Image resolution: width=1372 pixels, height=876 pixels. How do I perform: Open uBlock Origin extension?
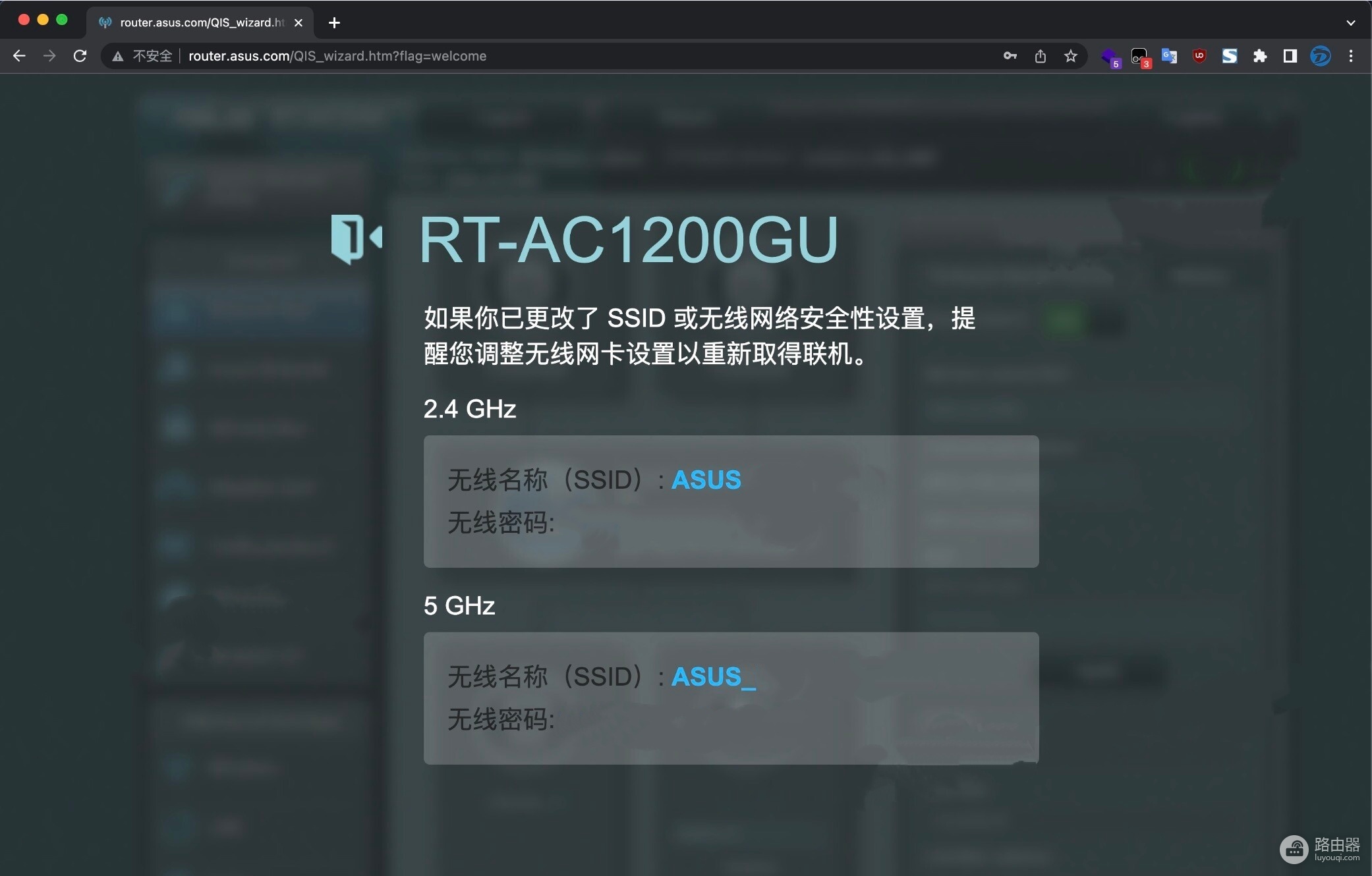(x=1199, y=56)
